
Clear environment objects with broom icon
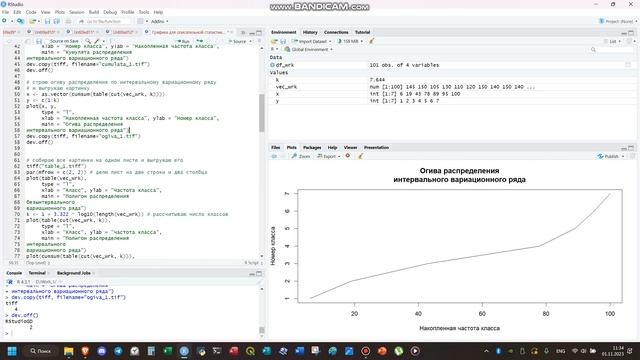click(x=371, y=41)
